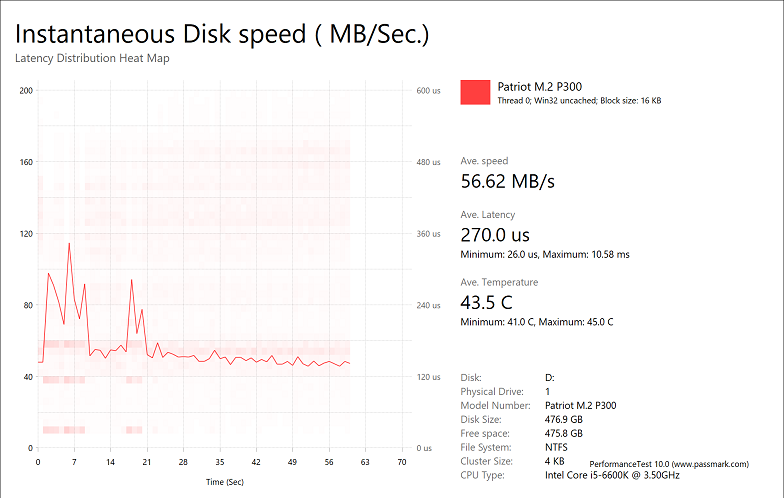This screenshot has width=784, height=498.
Task: Click the red Patriot M.2 P300 legend swatch
Action: click(475, 92)
